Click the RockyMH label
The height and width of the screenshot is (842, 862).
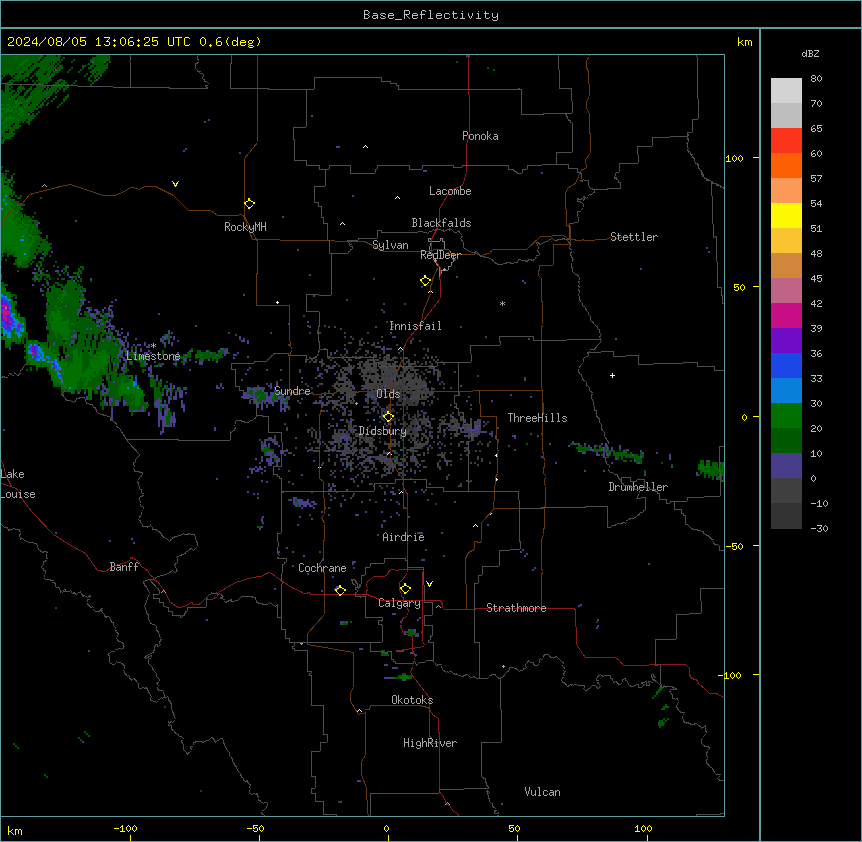(245, 227)
